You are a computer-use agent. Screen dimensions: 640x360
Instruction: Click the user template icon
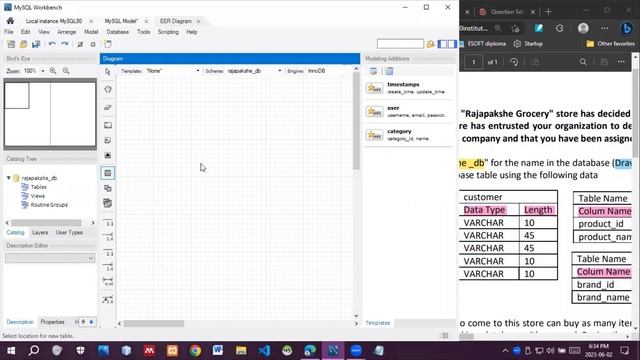click(x=374, y=111)
